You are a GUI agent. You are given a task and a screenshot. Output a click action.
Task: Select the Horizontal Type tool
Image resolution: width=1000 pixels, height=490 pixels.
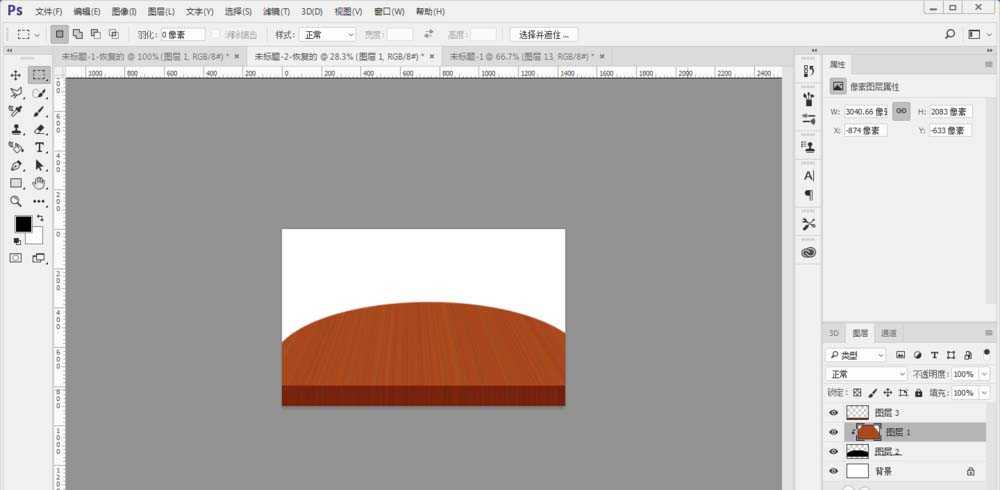pyautogui.click(x=40, y=147)
